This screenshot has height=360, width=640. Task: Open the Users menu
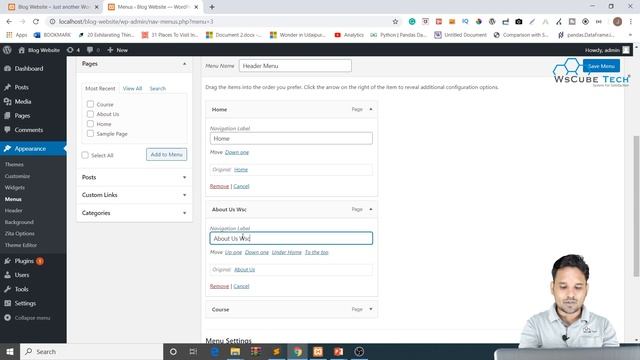22,275
